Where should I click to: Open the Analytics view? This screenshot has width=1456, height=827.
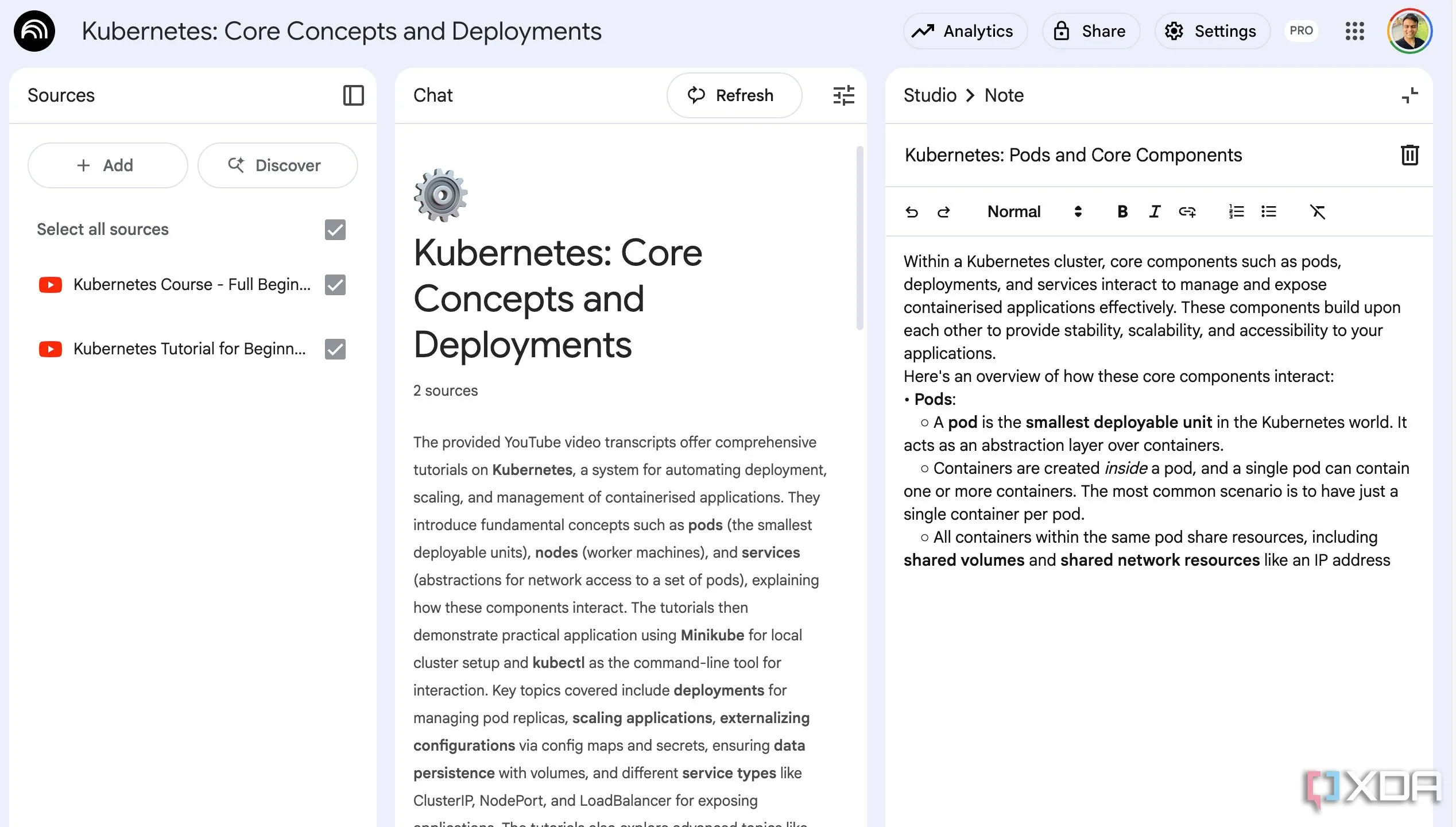point(965,31)
